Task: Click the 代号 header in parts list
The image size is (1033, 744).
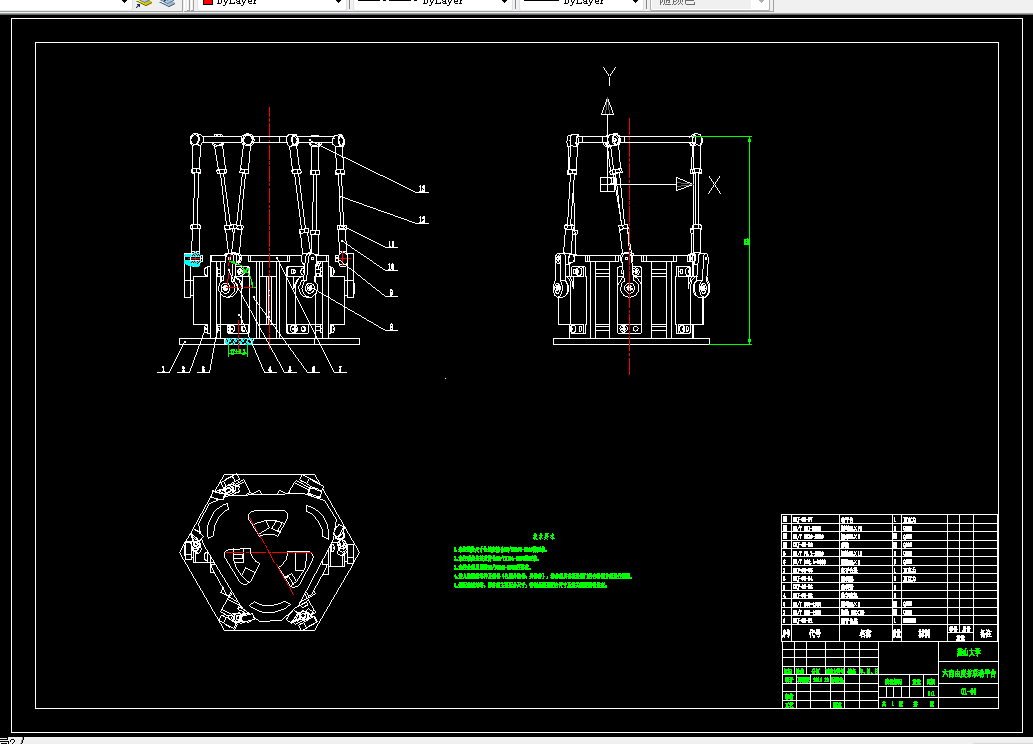Action: click(815, 633)
